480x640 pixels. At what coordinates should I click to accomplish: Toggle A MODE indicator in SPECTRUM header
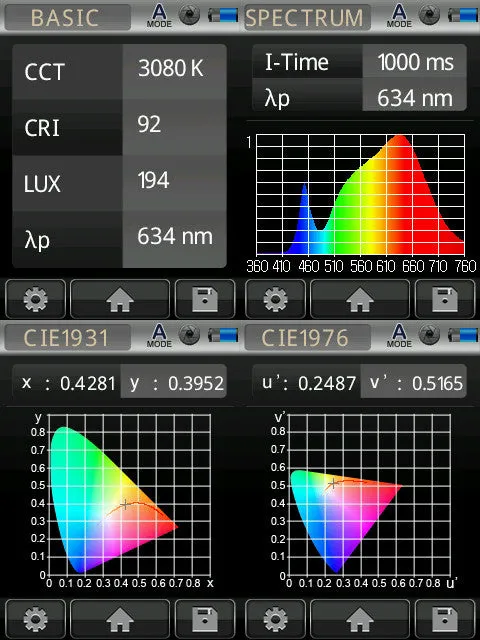(399, 16)
